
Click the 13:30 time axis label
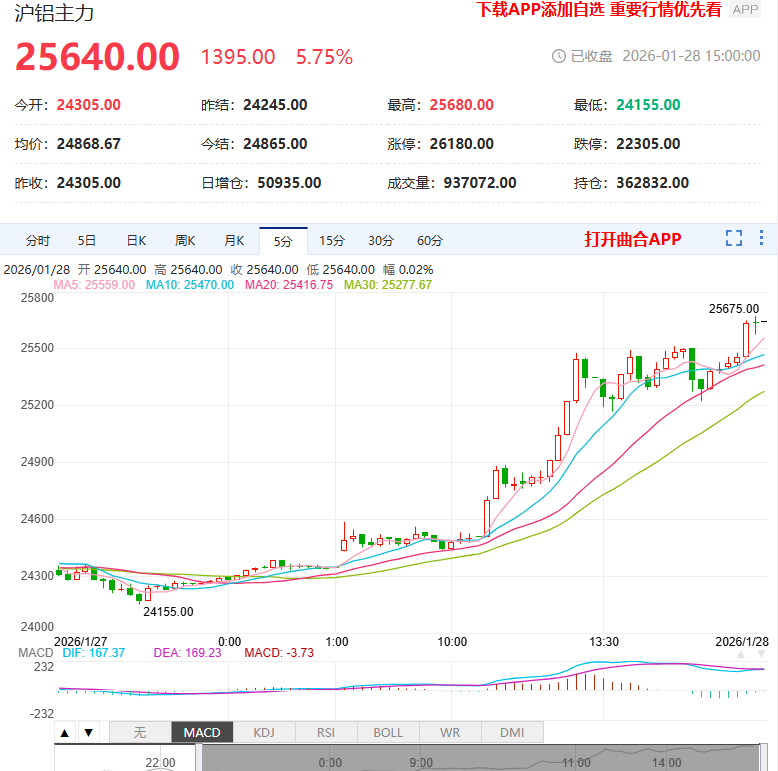[x=604, y=642]
